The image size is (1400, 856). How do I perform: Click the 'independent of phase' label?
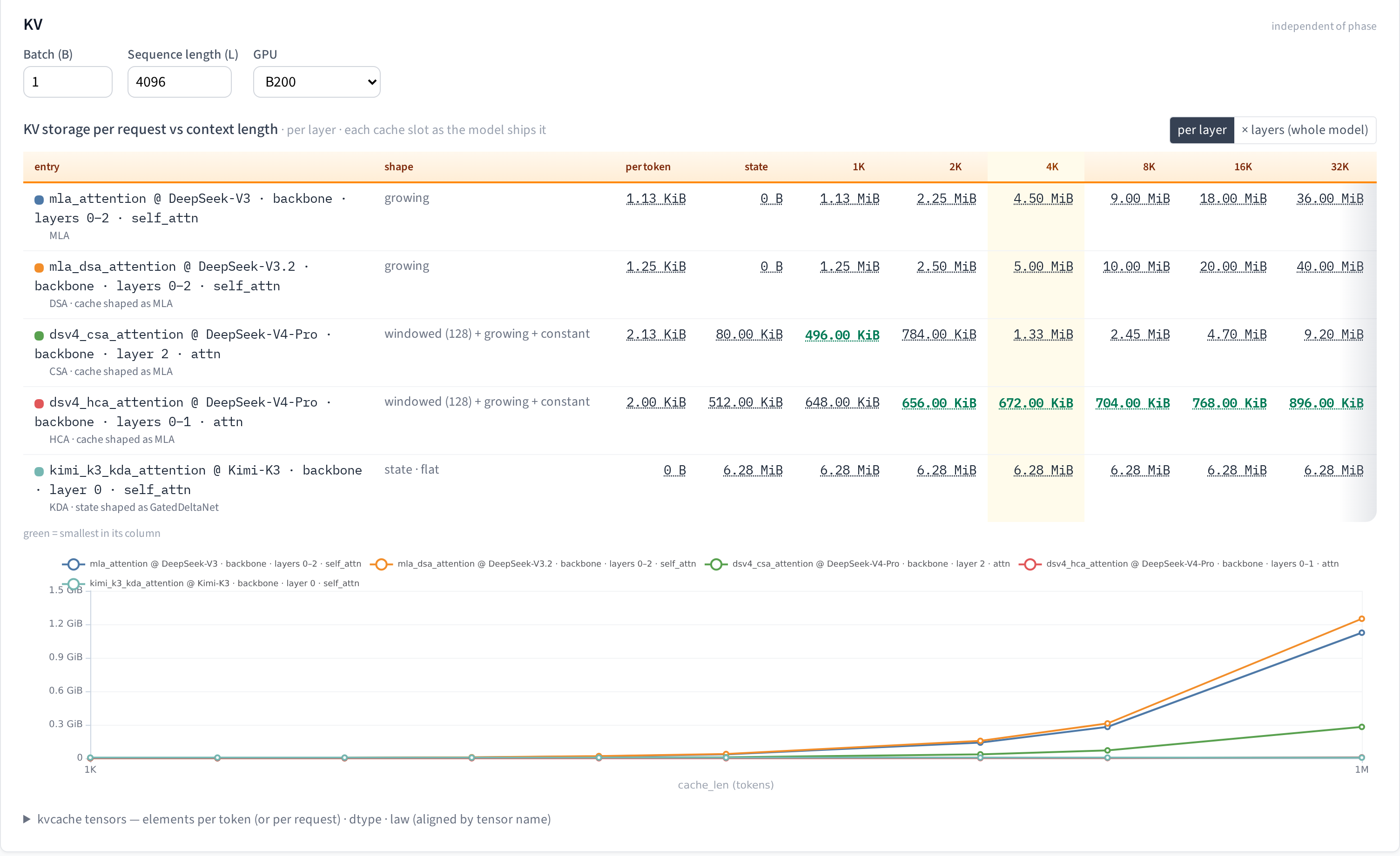click(x=1323, y=26)
